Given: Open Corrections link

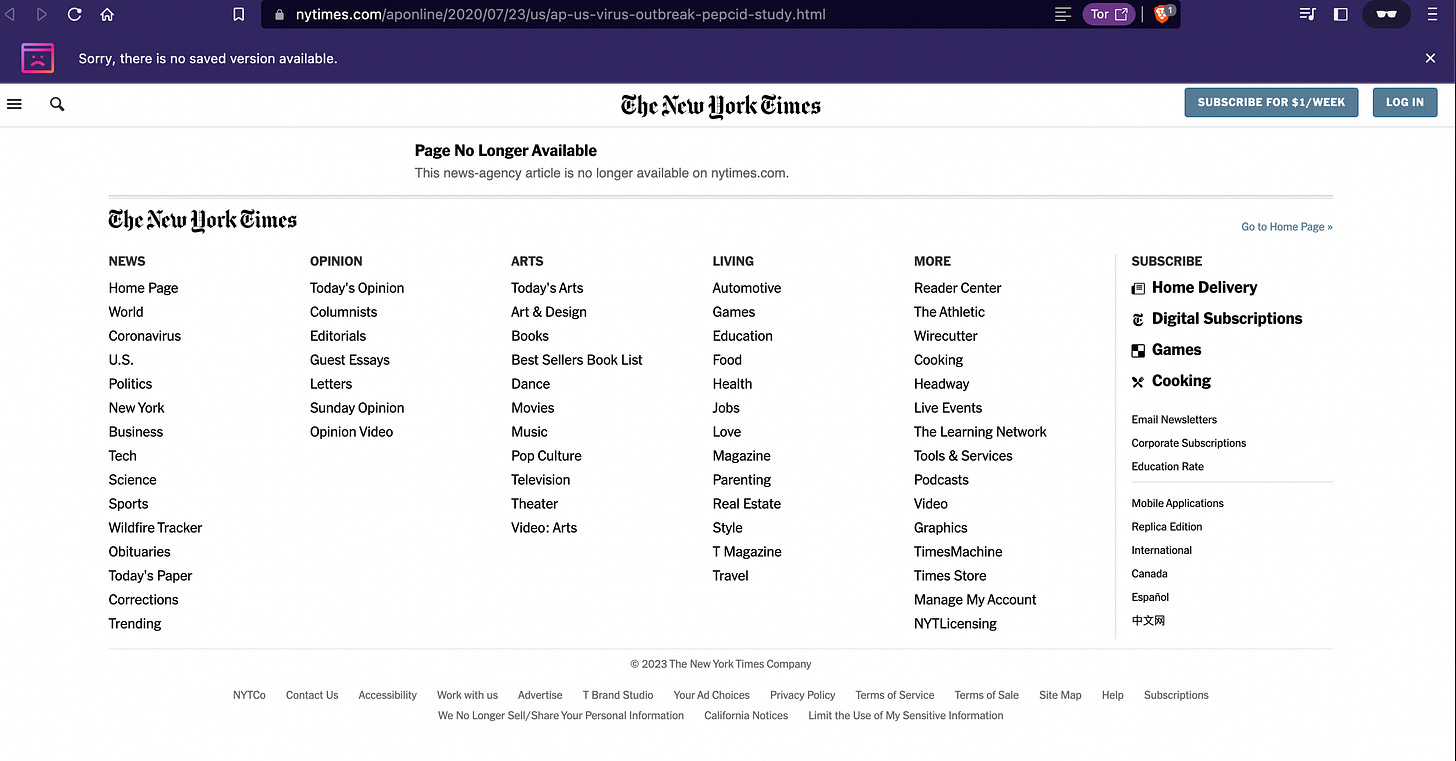Looking at the screenshot, I should coord(143,600).
